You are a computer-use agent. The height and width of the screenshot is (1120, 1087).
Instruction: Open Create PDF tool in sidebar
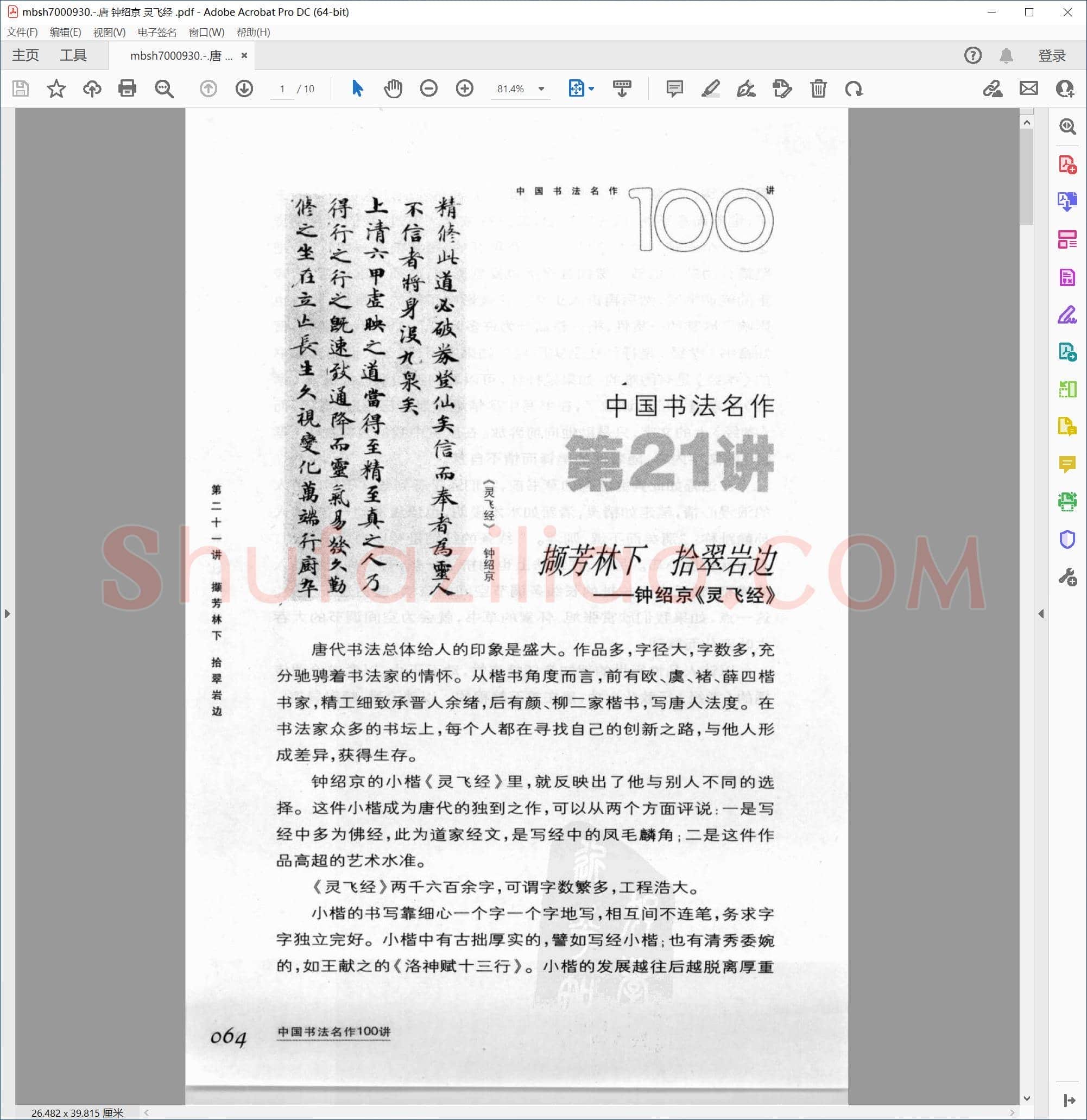(x=1067, y=164)
